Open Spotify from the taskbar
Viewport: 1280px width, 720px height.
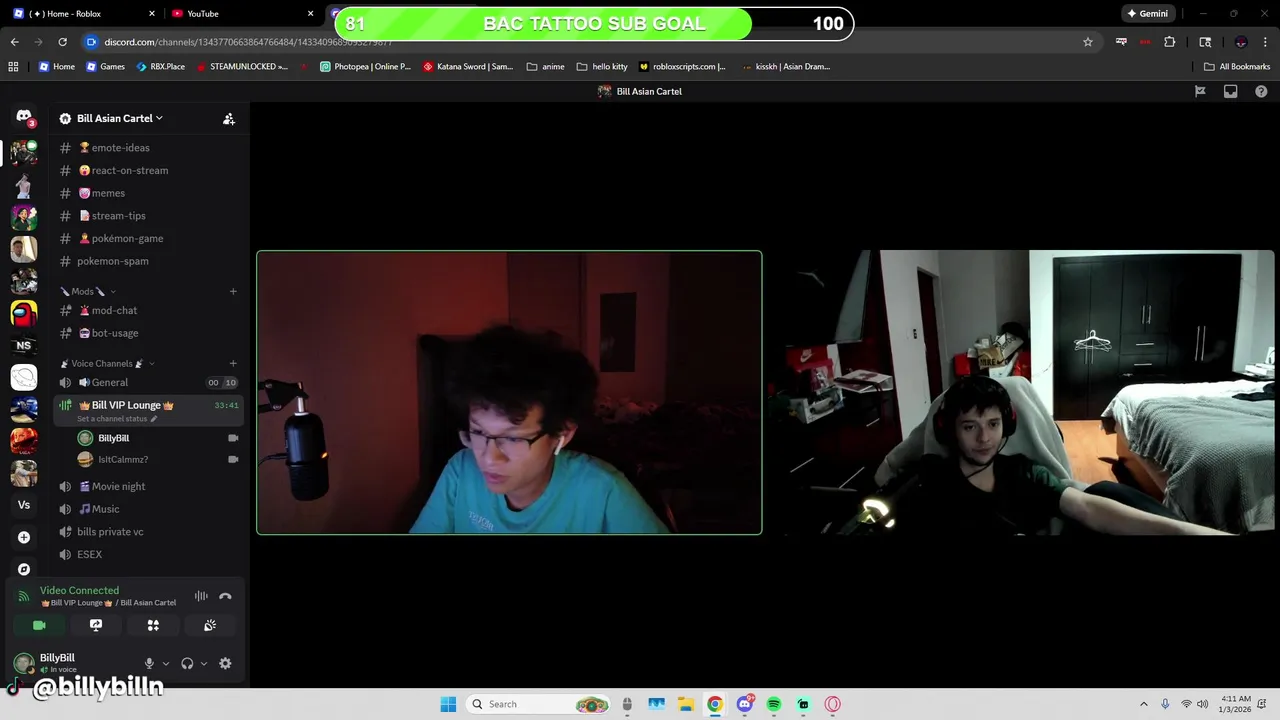(774, 704)
